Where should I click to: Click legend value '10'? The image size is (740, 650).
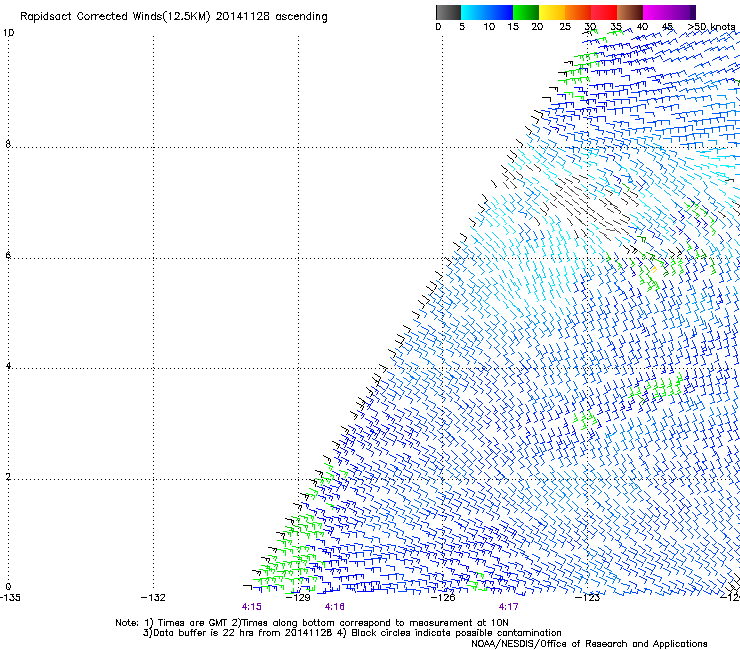[x=489, y=27]
